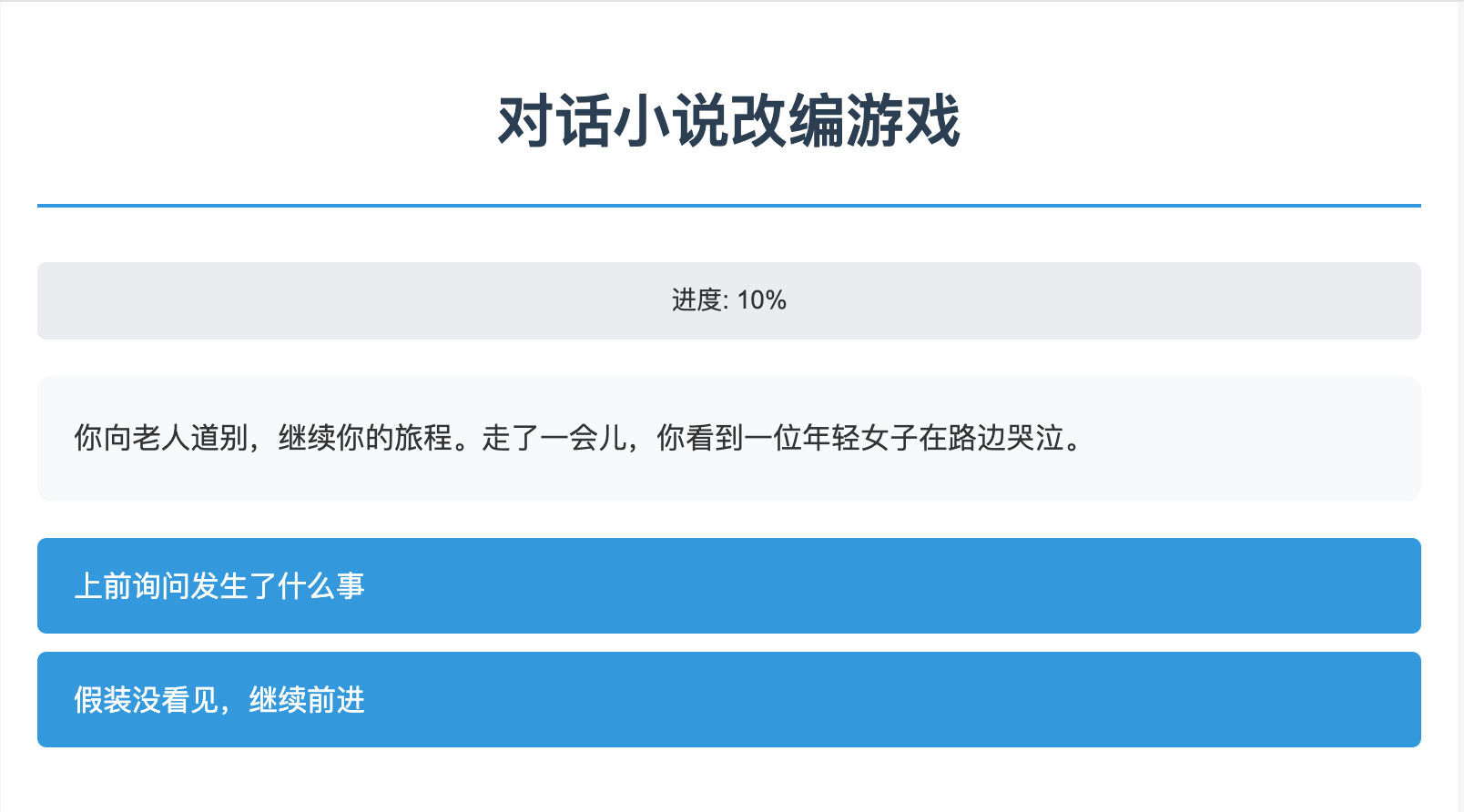
Task: Choose 上前询问发生了什么事 option
Action: click(728, 585)
